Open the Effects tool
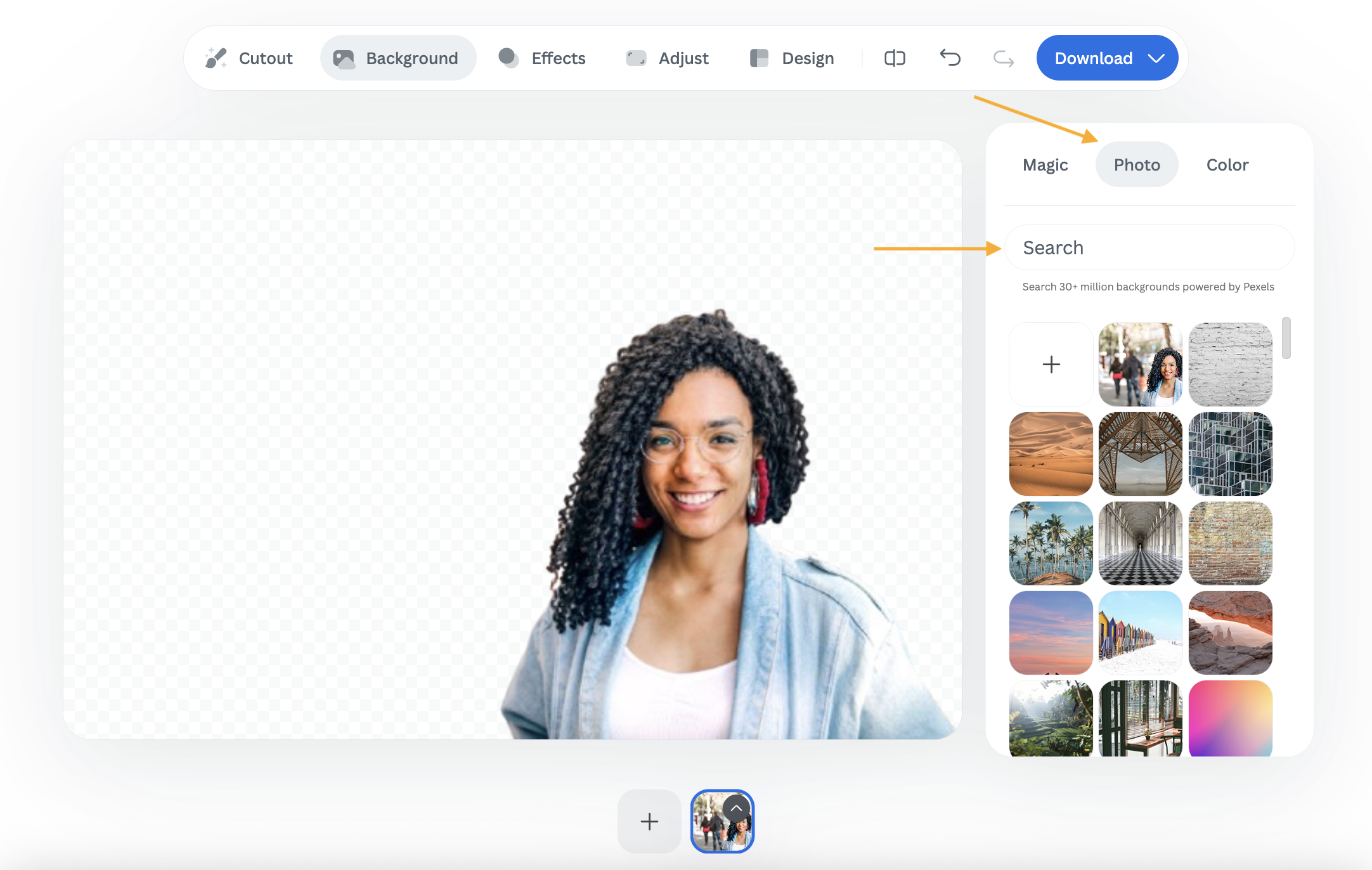The width and height of the screenshot is (1372, 870). click(542, 58)
